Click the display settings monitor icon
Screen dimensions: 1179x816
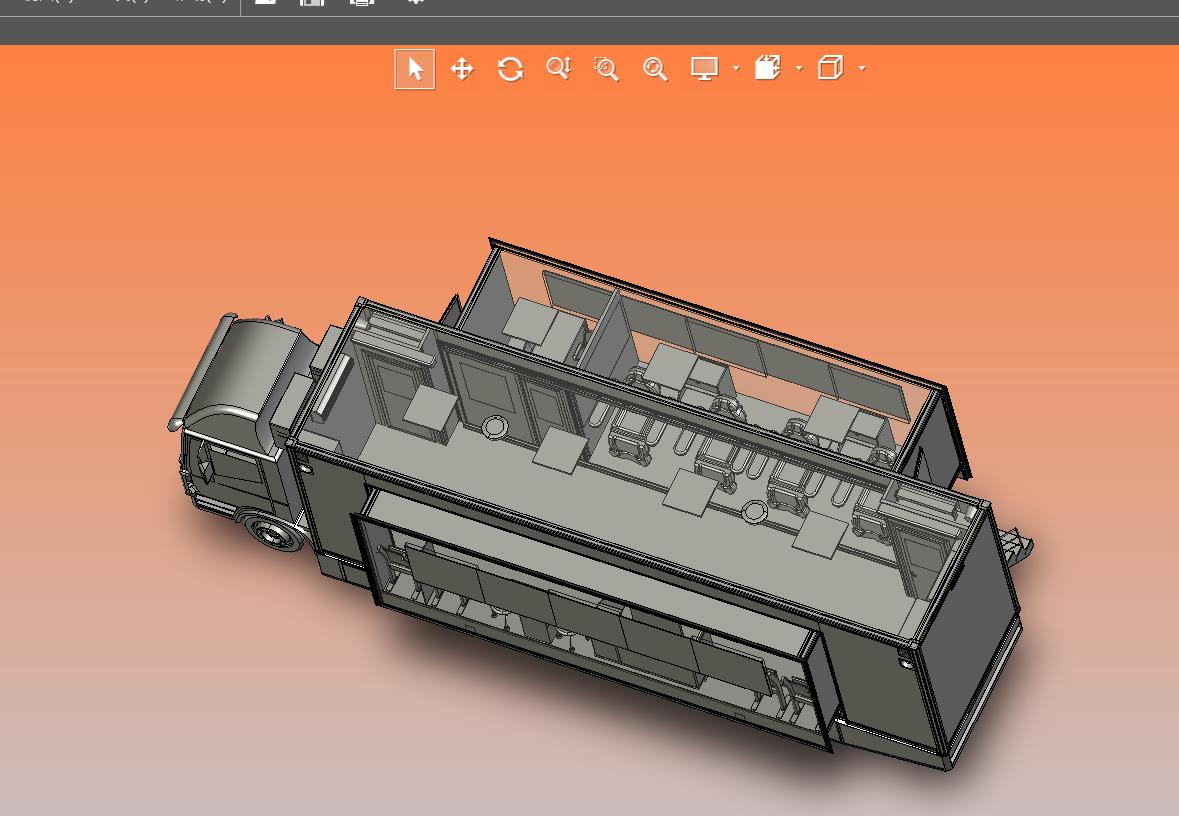click(x=705, y=68)
